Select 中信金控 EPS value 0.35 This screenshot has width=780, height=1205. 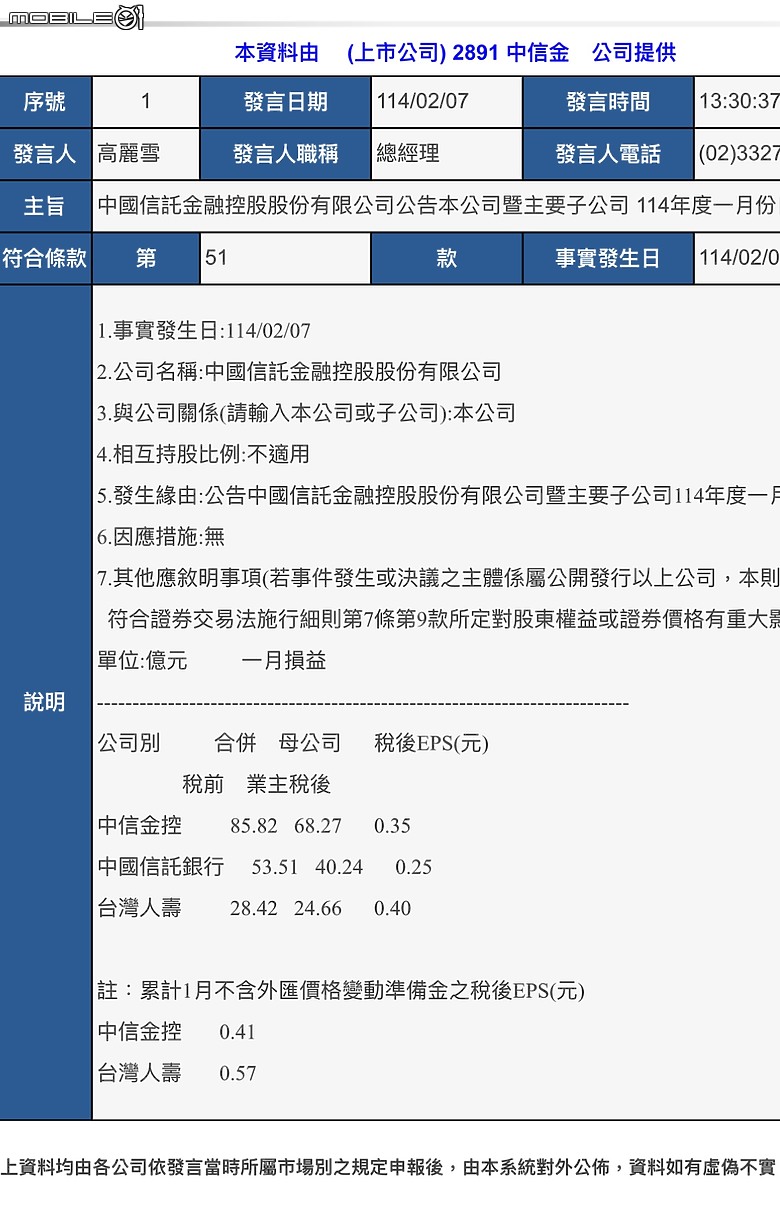pyautogui.click(x=393, y=826)
